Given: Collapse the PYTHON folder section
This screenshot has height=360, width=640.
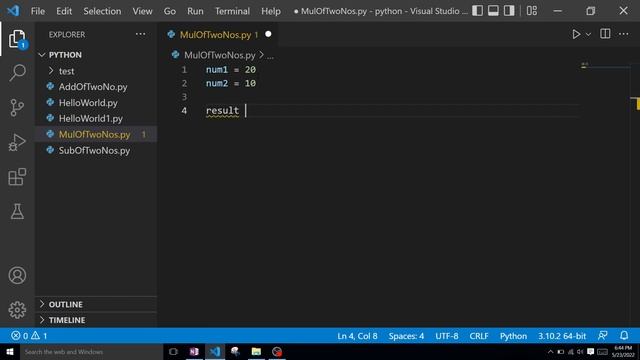Looking at the screenshot, I should pyautogui.click(x=96, y=55).
